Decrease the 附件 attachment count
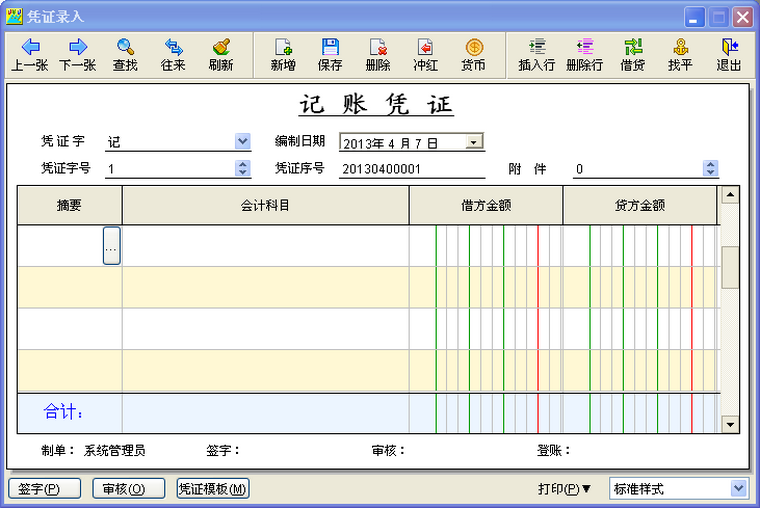 point(711,172)
